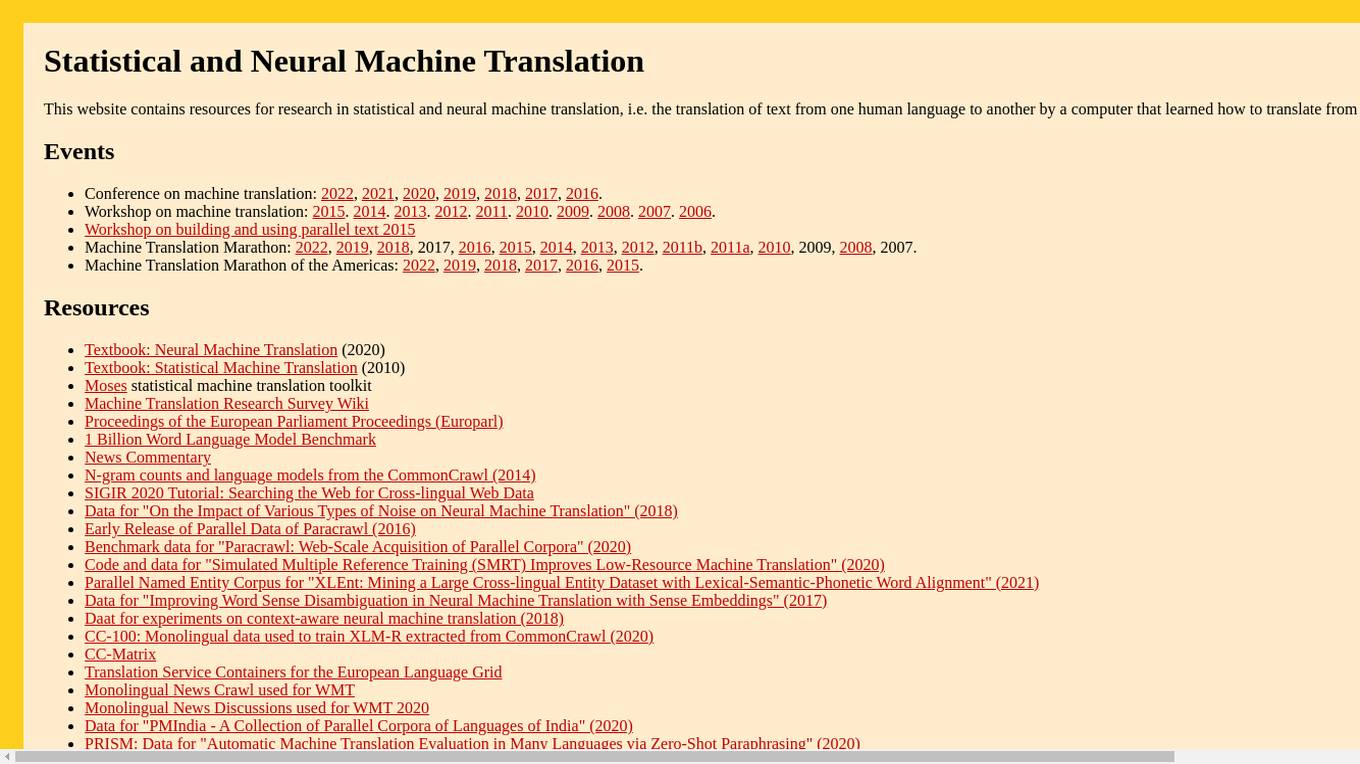Open Monolingual News Crawl used for WMT

coord(220,692)
